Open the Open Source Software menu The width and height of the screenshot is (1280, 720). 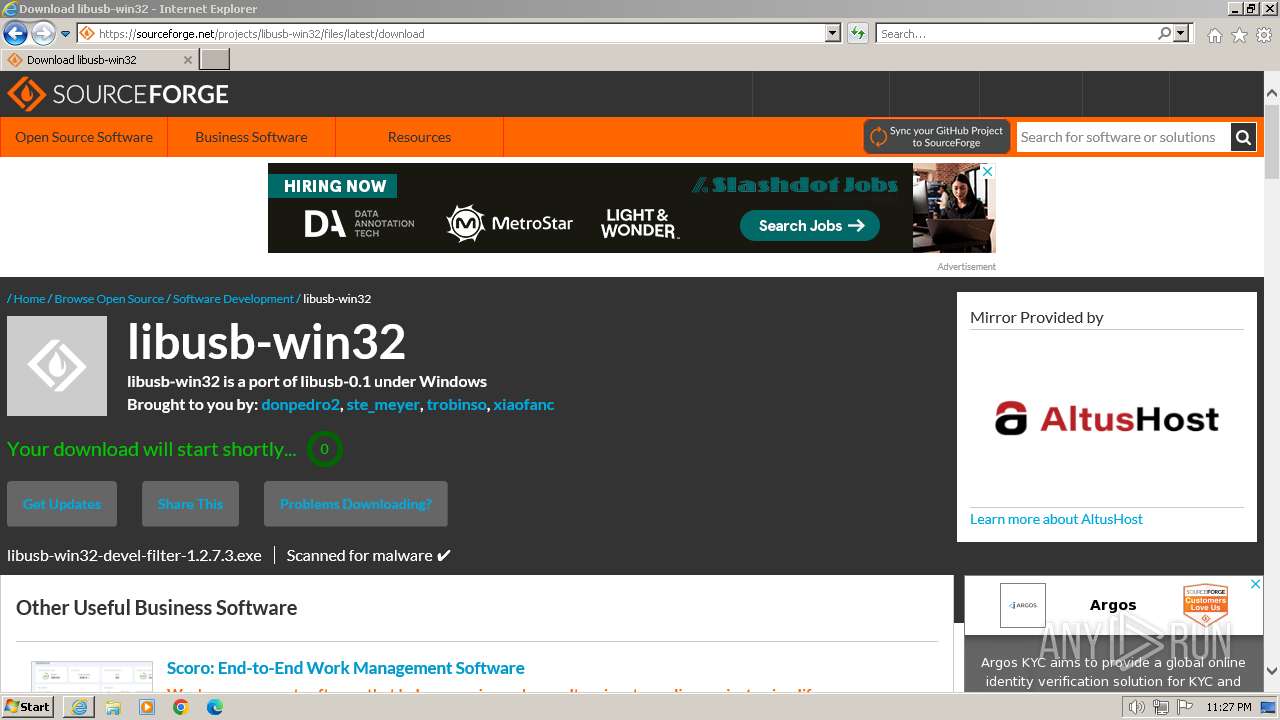84,137
